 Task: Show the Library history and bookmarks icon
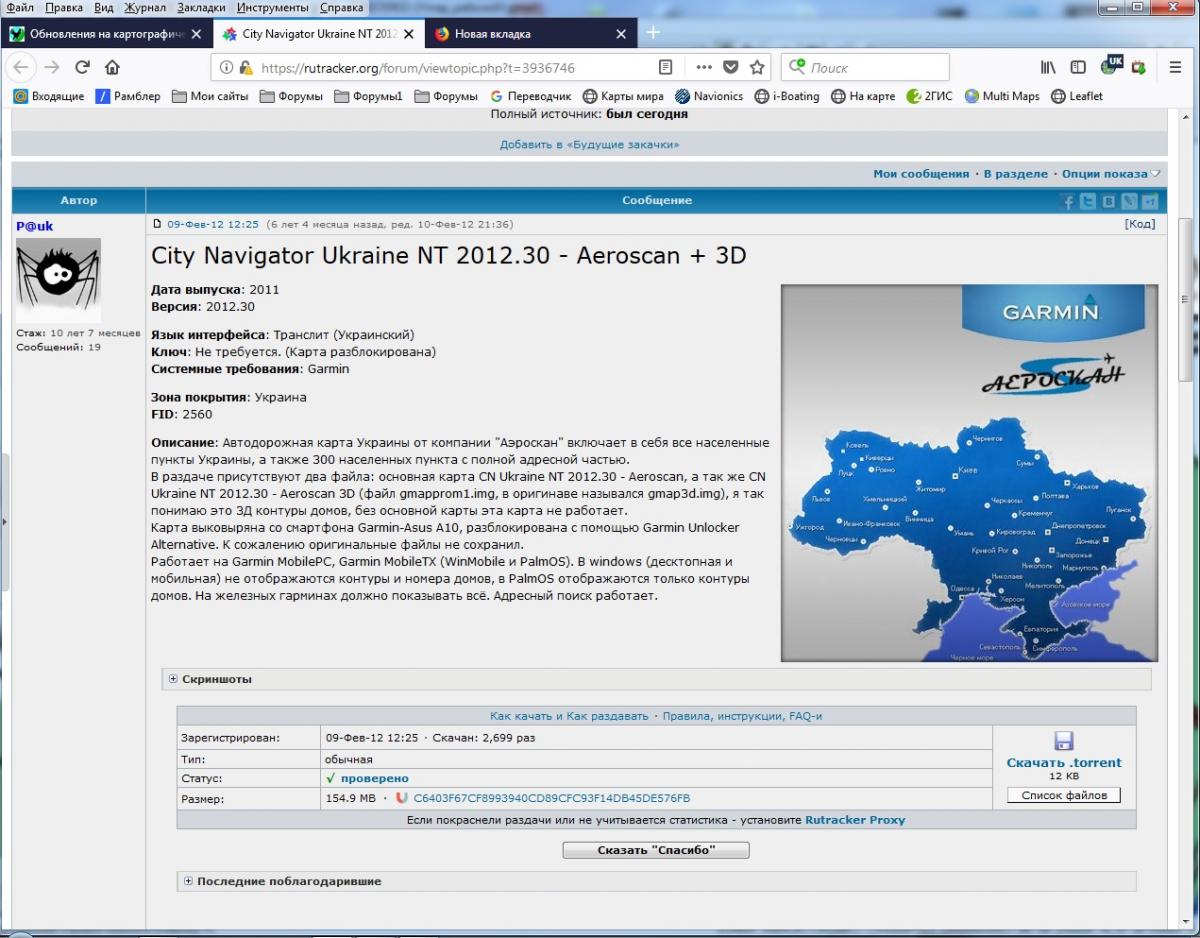(1048, 68)
